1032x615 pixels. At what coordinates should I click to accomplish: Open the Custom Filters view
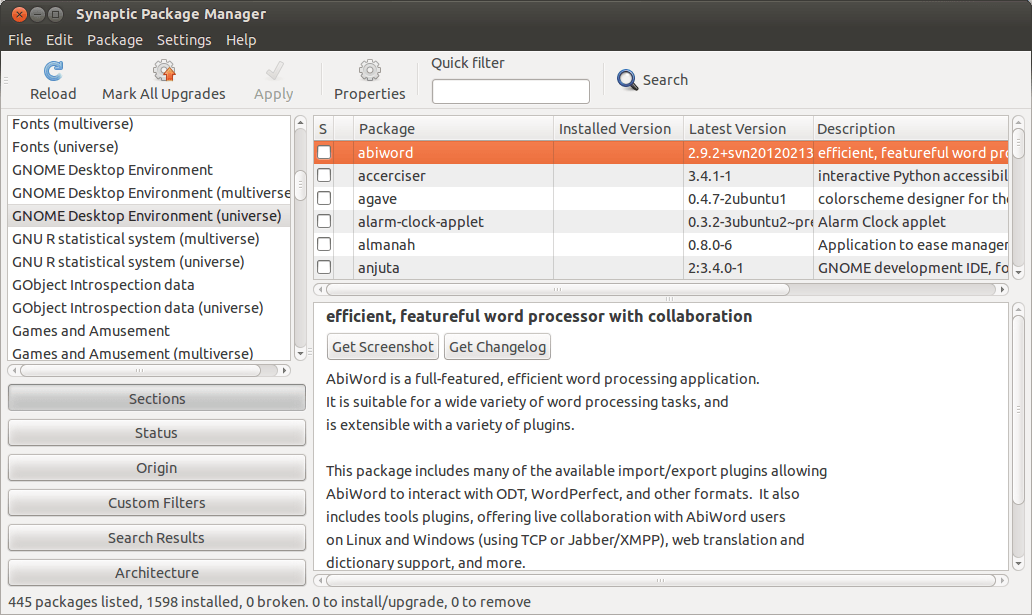[157, 502]
